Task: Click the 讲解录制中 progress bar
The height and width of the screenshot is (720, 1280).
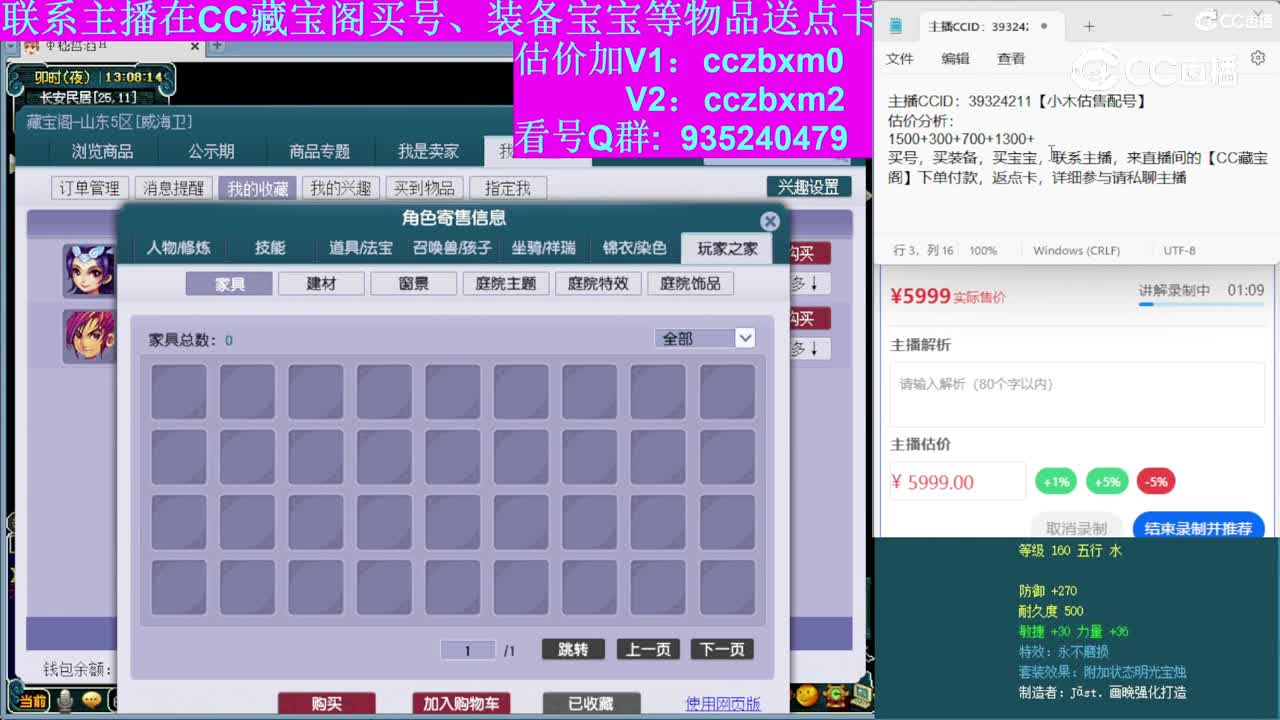Action: tap(1201, 304)
